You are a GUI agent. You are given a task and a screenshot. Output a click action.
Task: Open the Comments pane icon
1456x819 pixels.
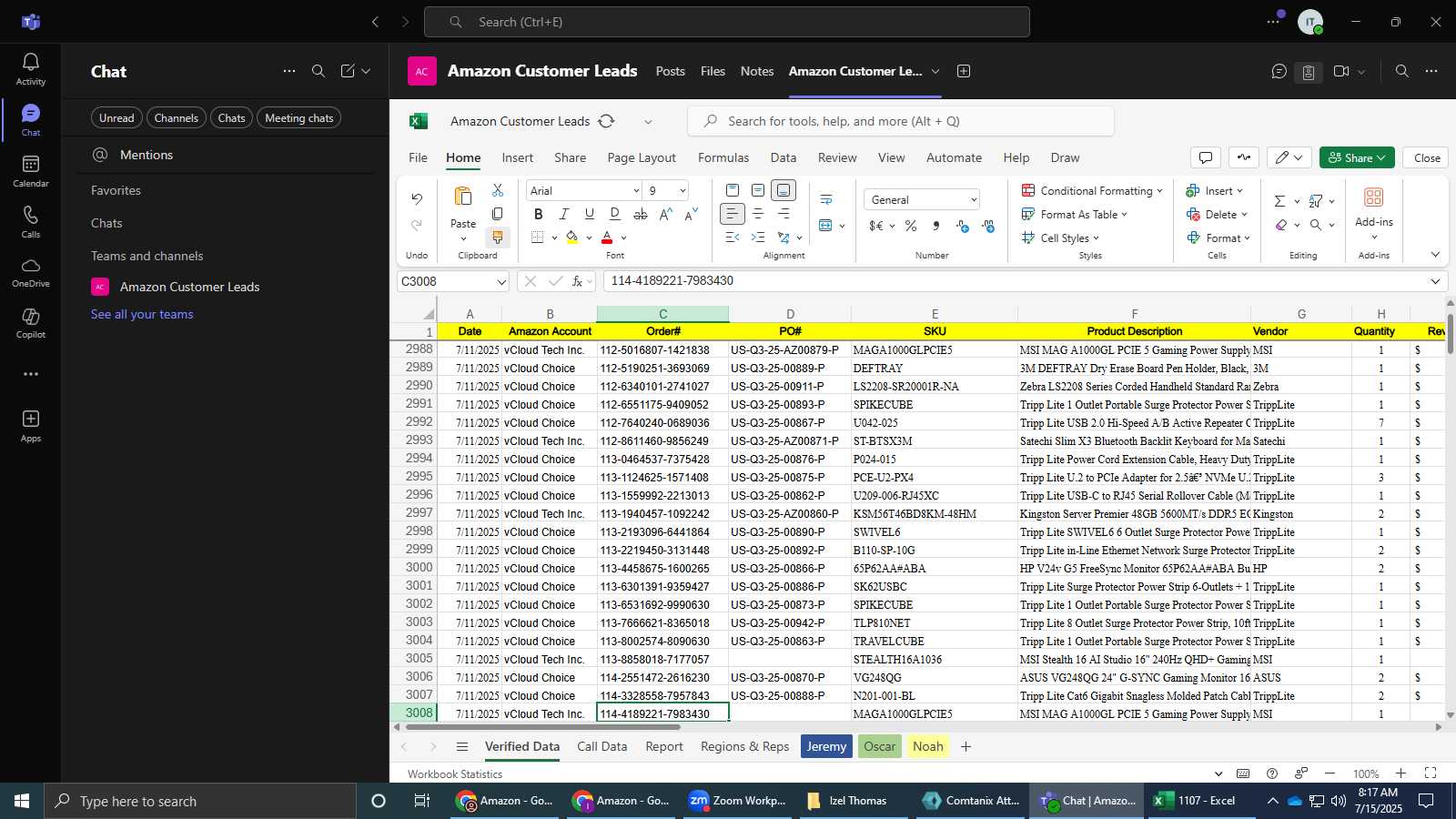(x=1206, y=157)
